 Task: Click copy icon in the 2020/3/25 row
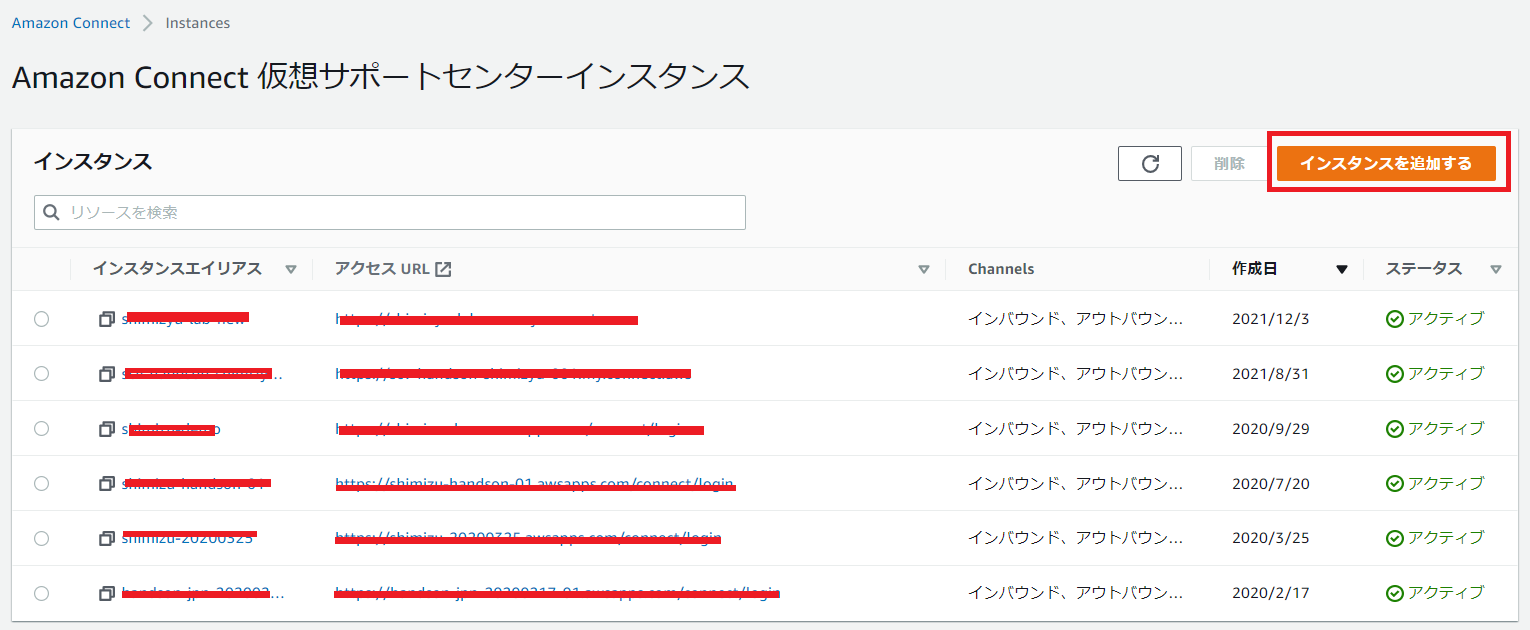click(107, 539)
